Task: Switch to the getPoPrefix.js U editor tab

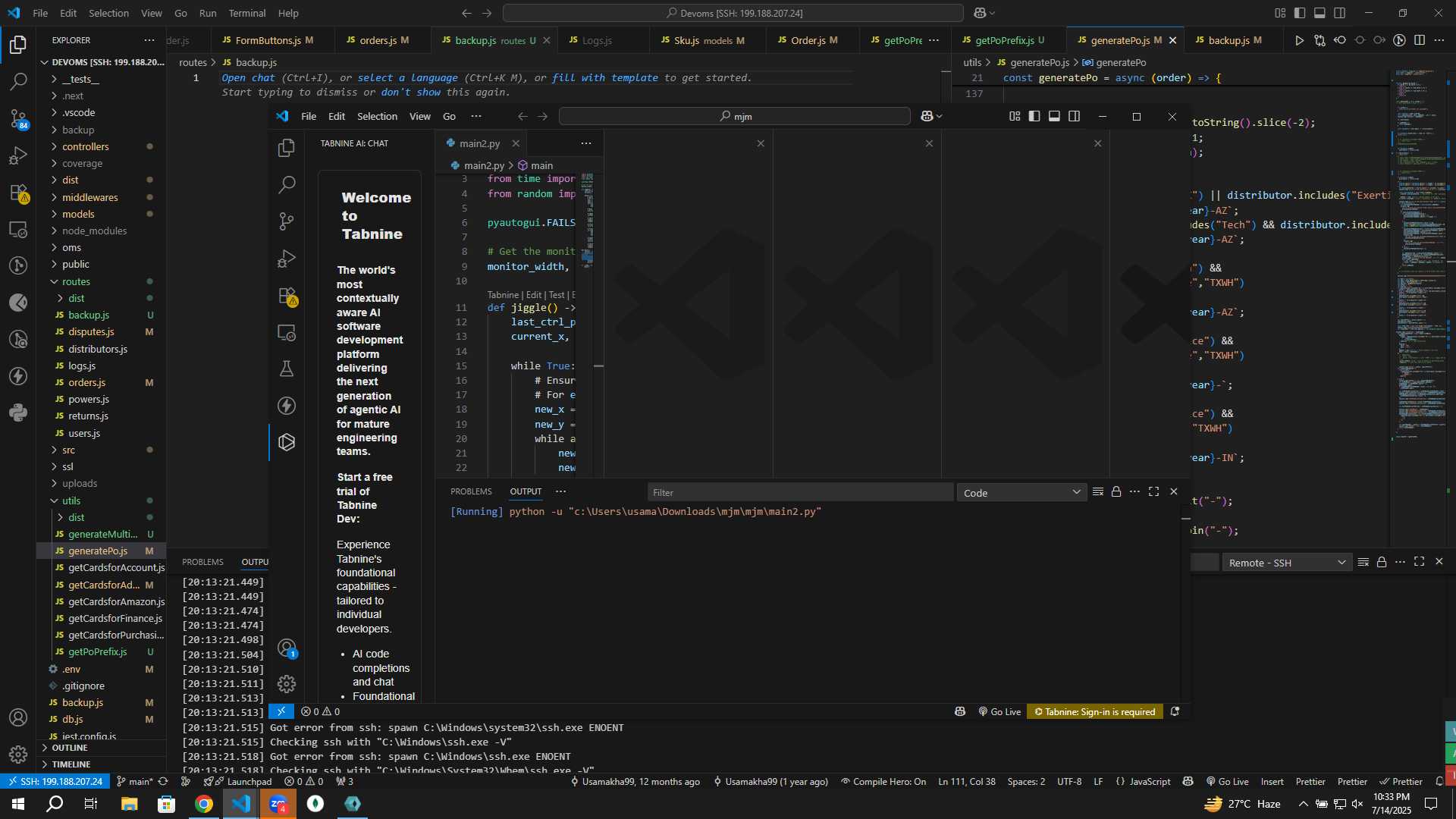Action: tap(1009, 40)
